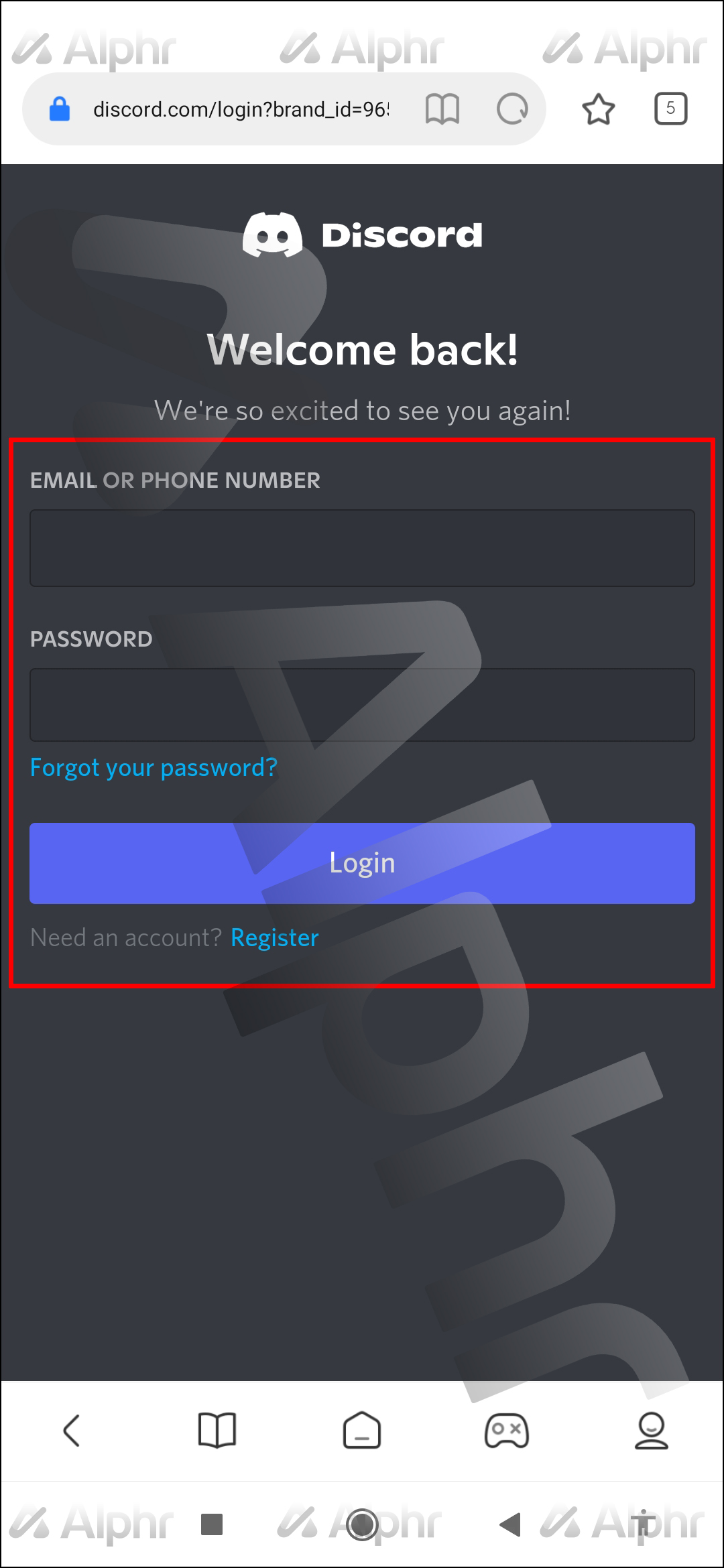Focus the Password input field
Viewport: 724px width, 1568px height.
[x=362, y=705]
